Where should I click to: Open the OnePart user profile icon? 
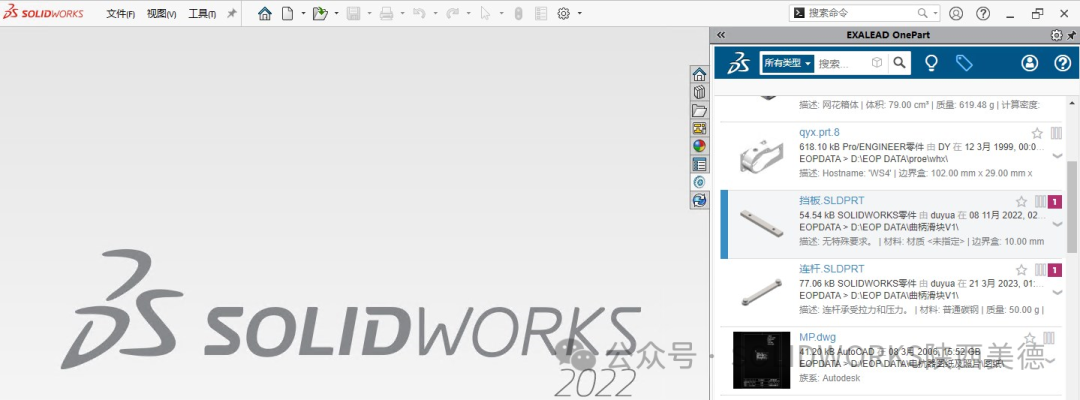click(1030, 63)
